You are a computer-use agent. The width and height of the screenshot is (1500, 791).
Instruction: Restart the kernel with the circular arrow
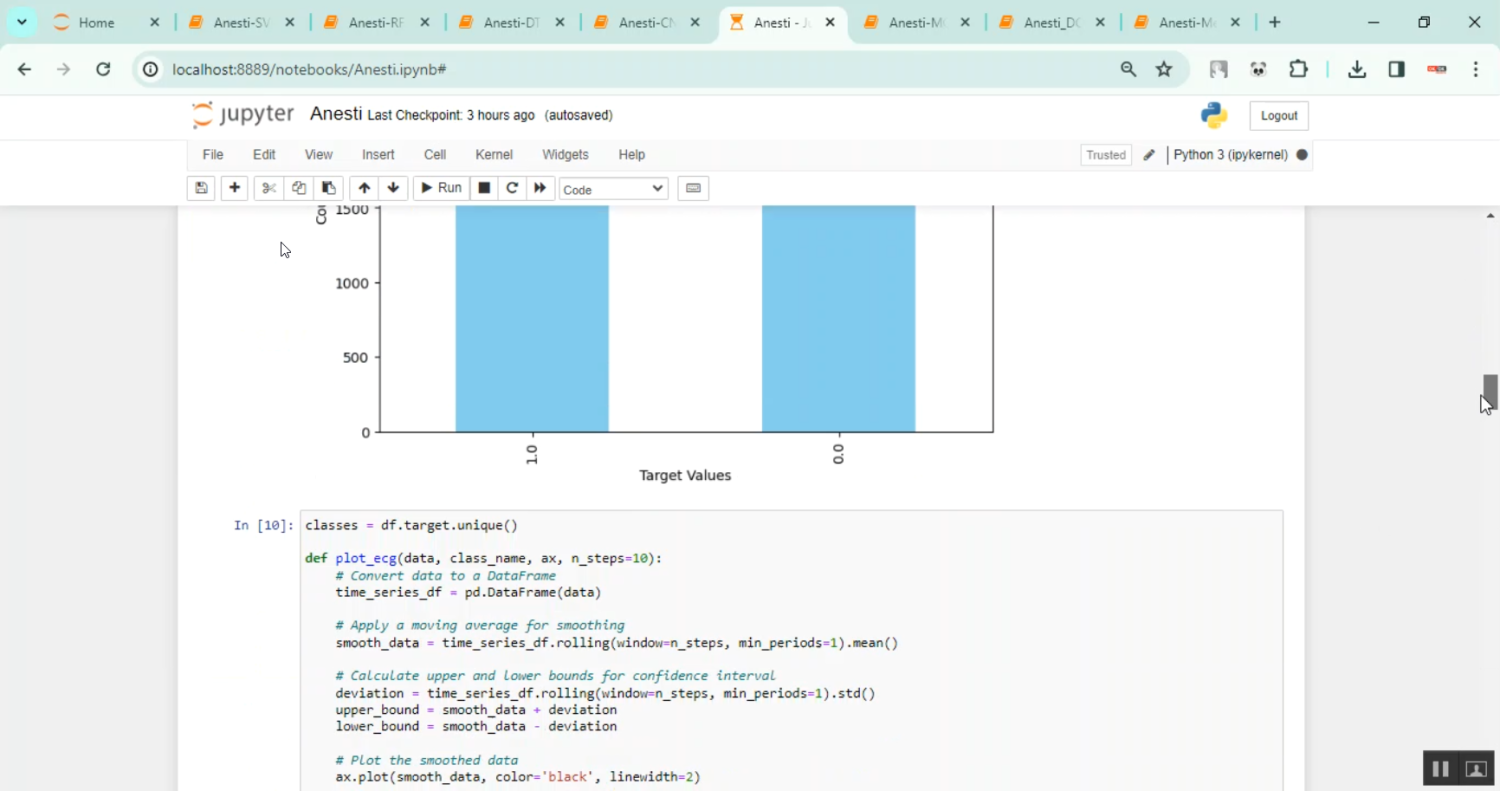pos(512,188)
